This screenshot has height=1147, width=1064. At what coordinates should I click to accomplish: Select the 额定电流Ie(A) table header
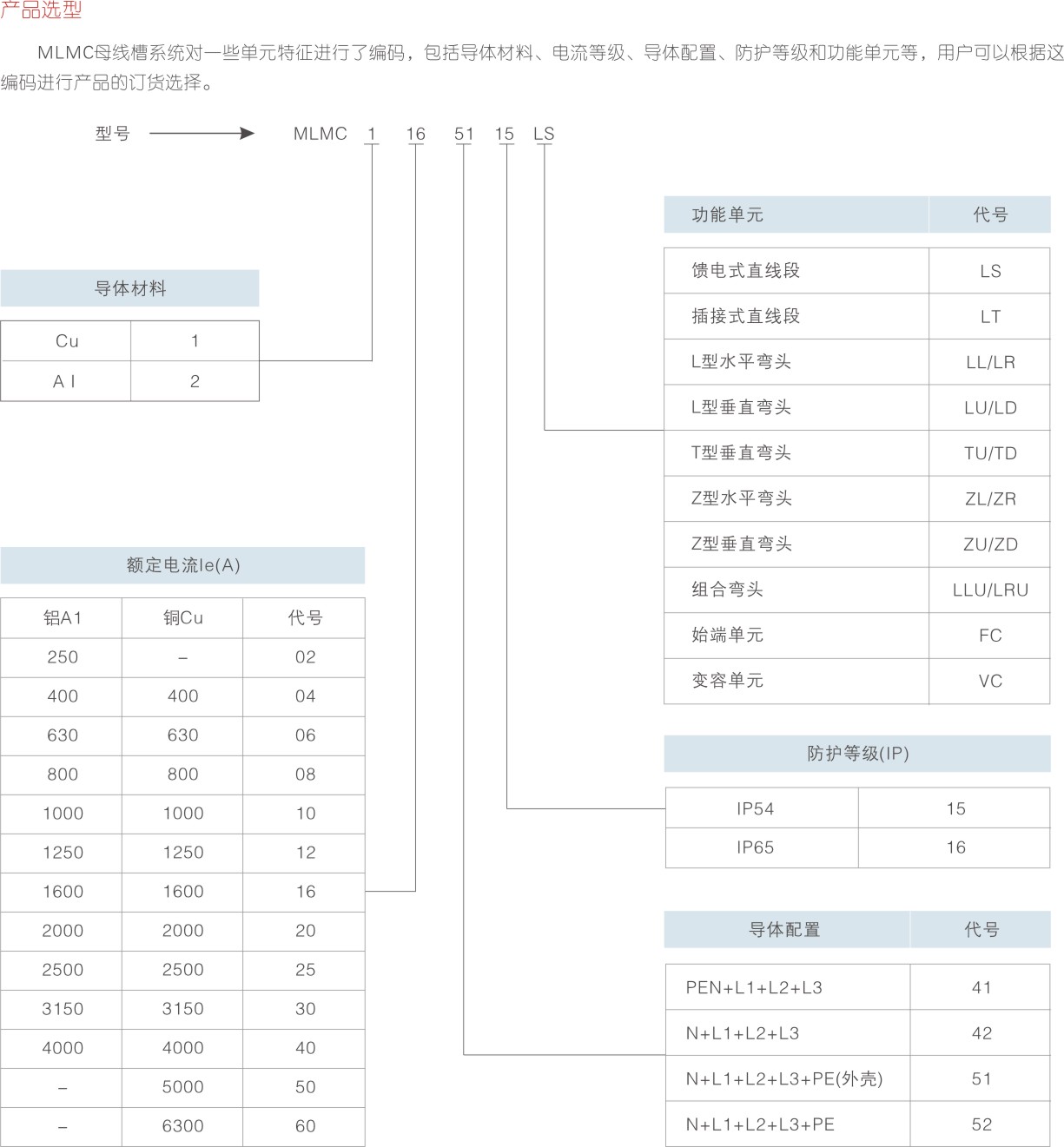pos(182,565)
